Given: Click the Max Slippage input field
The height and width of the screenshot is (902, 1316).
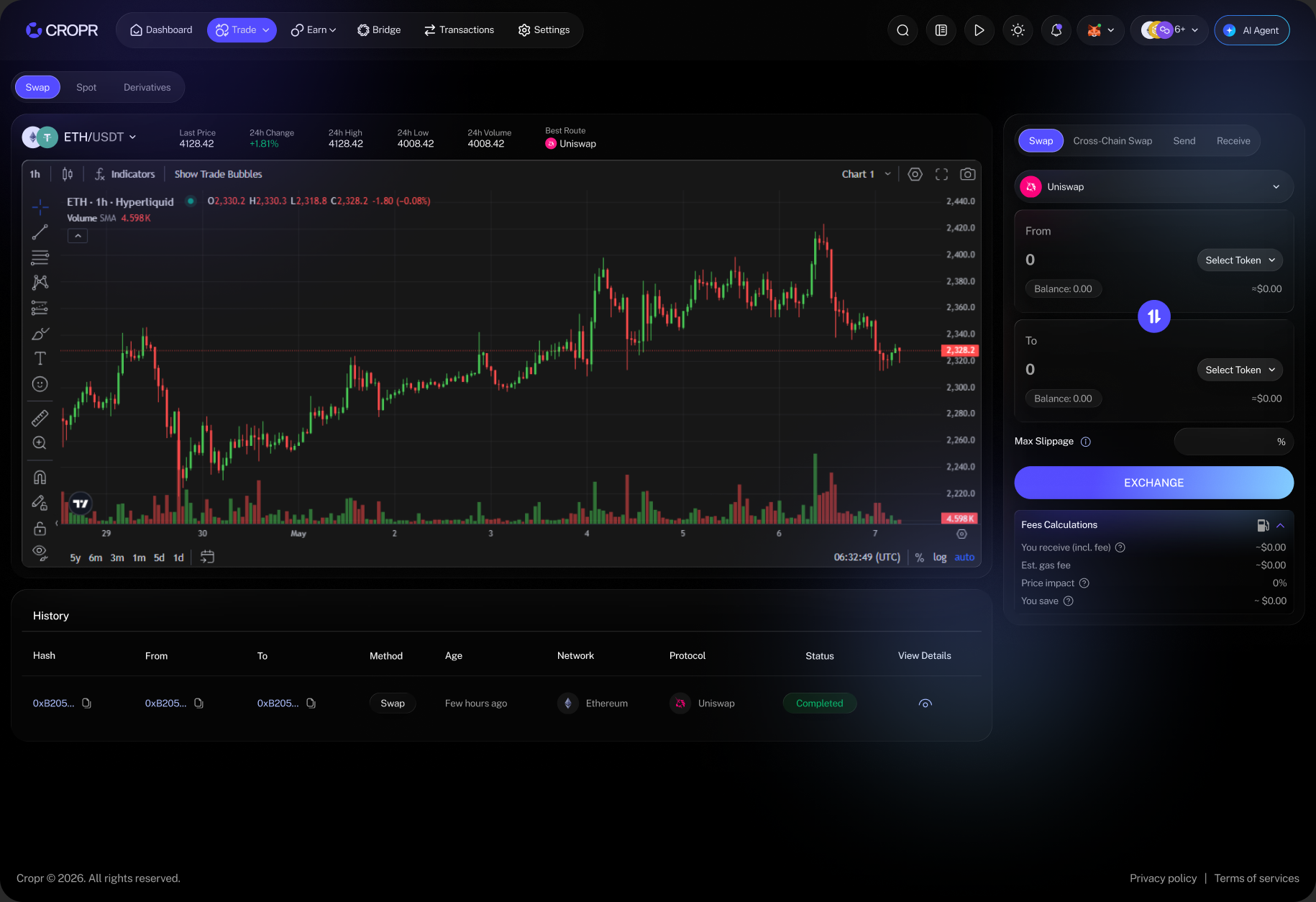Looking at the screenshot, I should 1233,442.
